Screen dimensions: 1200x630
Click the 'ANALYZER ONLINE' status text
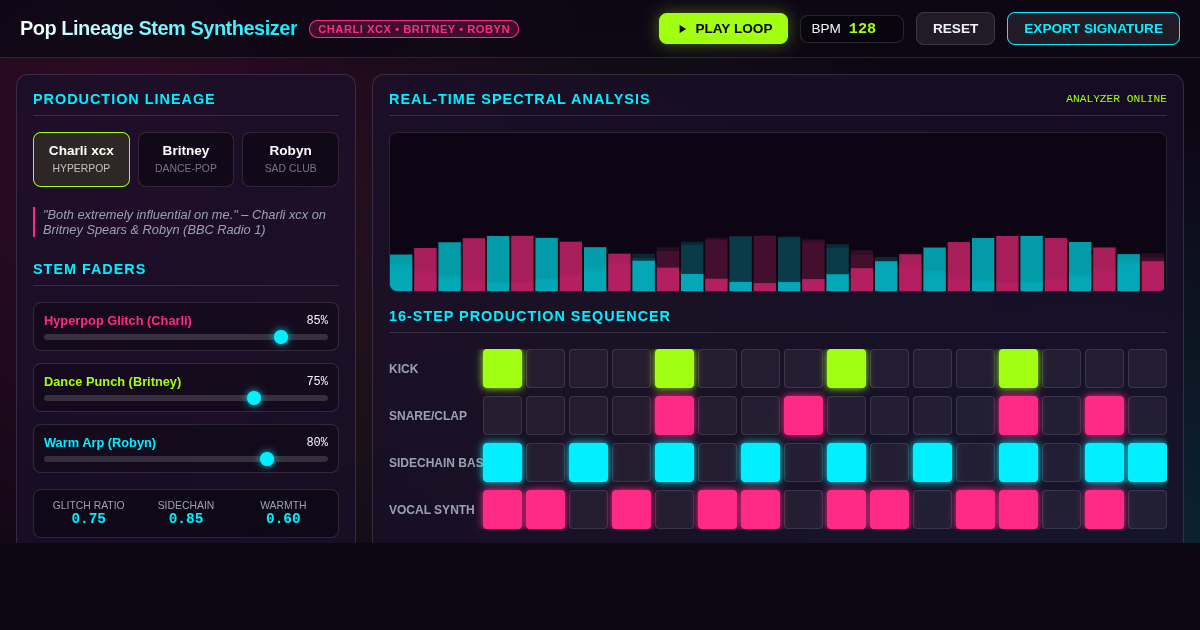click(1116, 99)
